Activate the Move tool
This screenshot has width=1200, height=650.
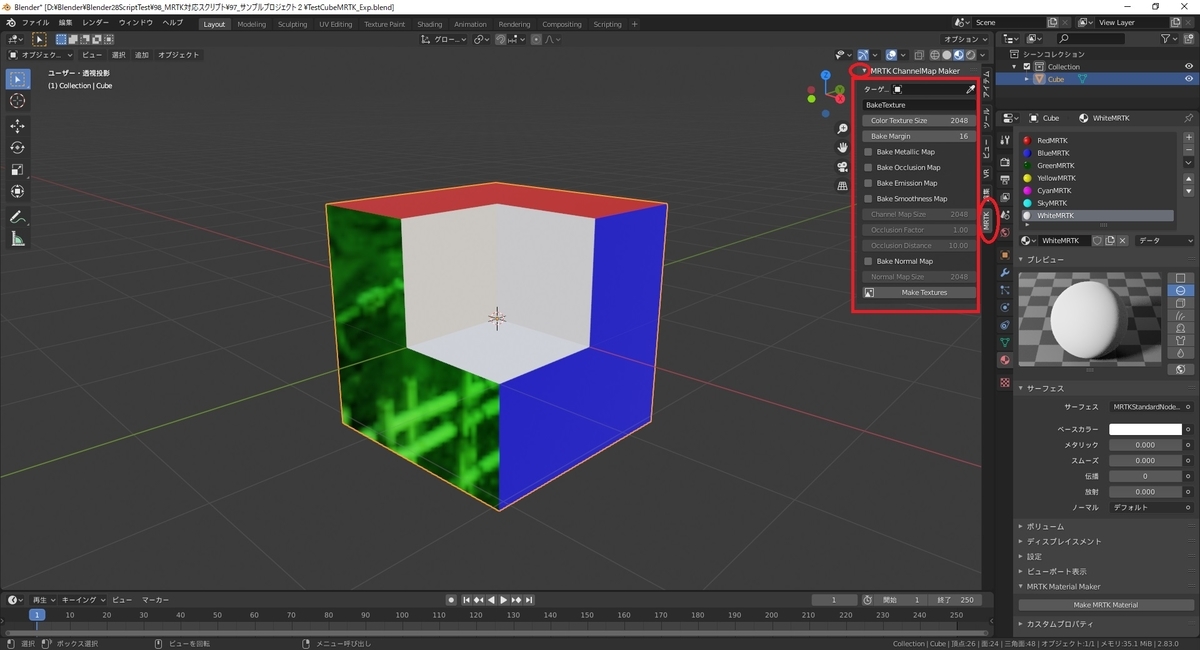pos(18,126)
